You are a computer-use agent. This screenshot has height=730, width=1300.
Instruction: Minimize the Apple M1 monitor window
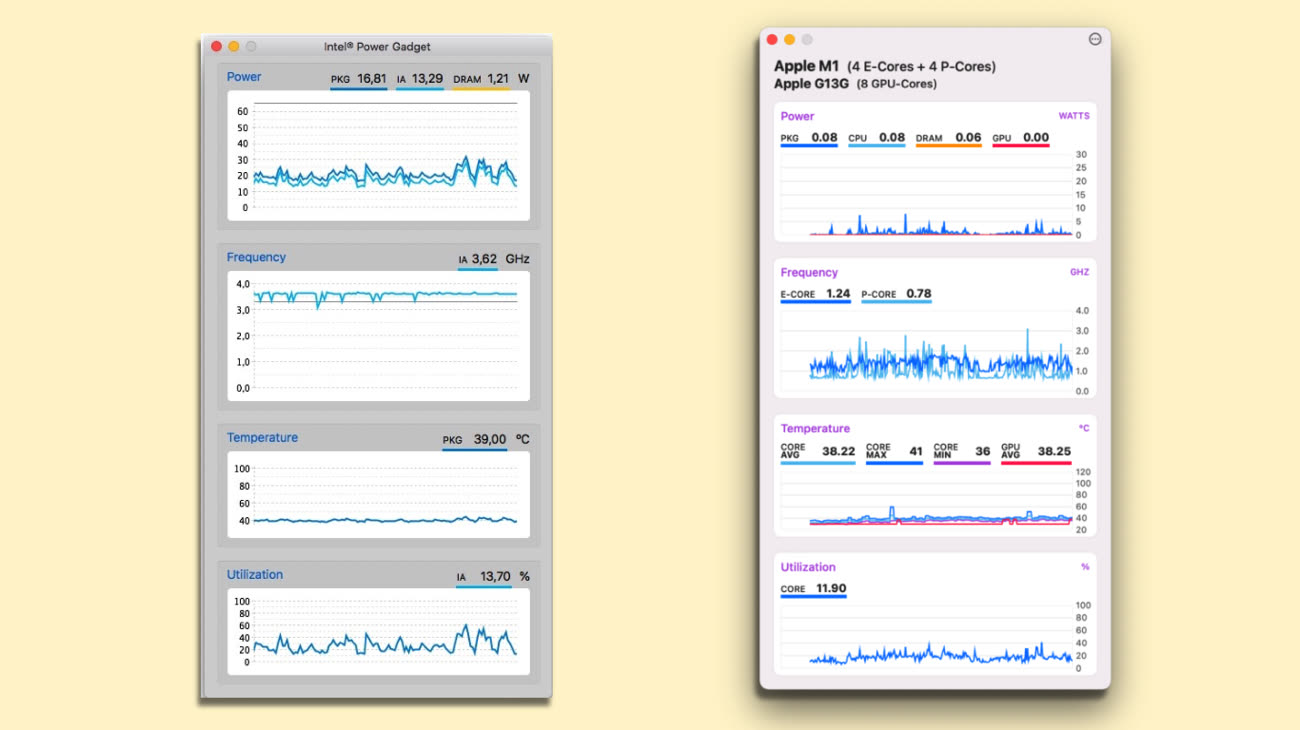coord(789,39)
